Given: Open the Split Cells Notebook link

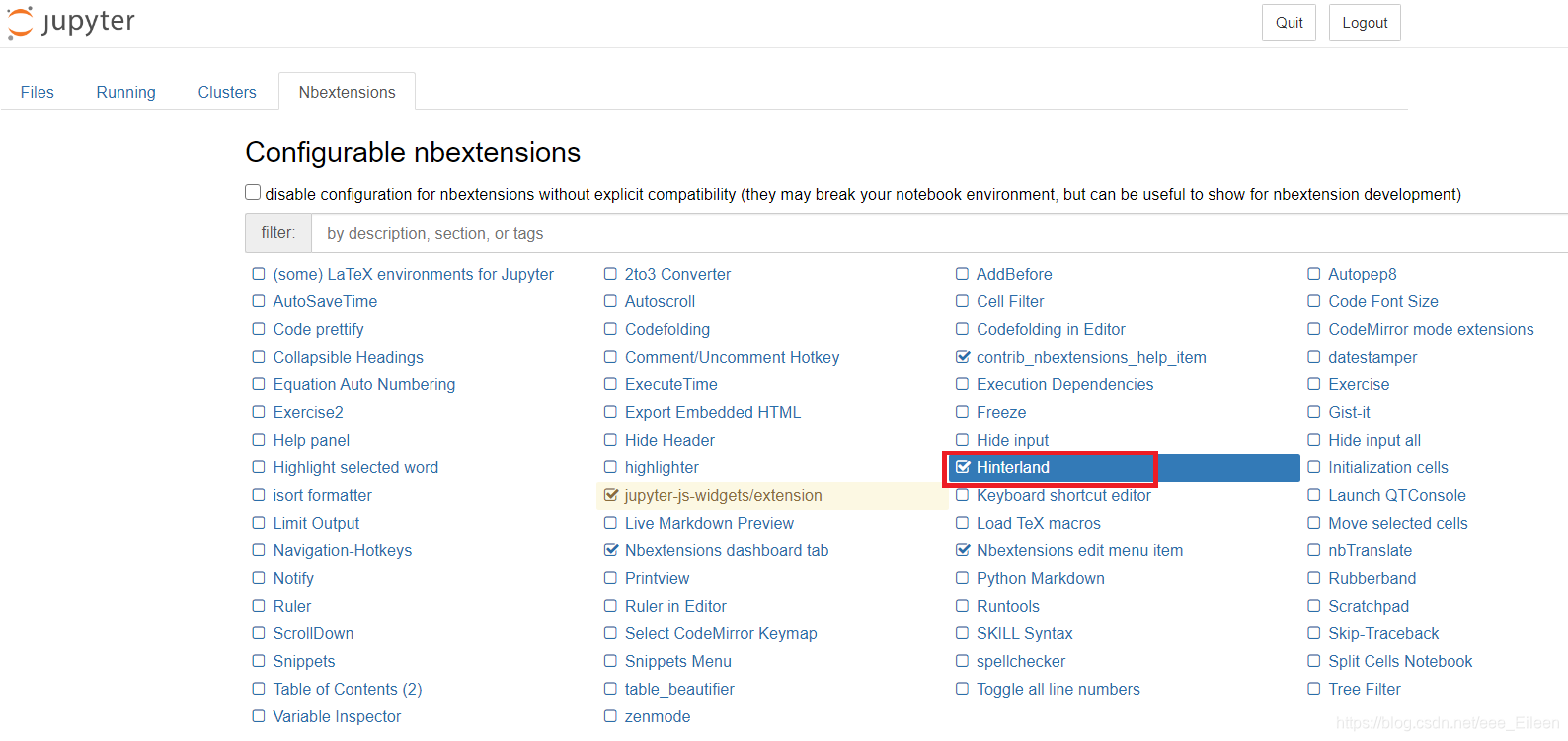Looking at the screenshot, I should [1400, 661].
